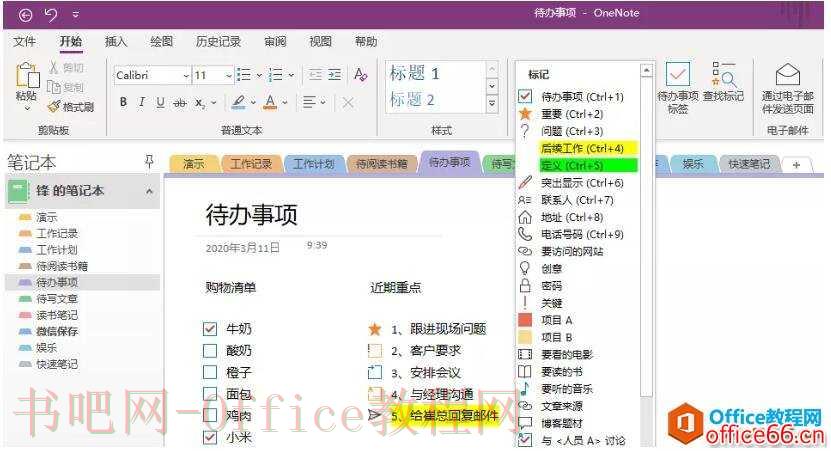
Task: Pin the notebook pane with pushpin
Action: [x=149, y=162]
